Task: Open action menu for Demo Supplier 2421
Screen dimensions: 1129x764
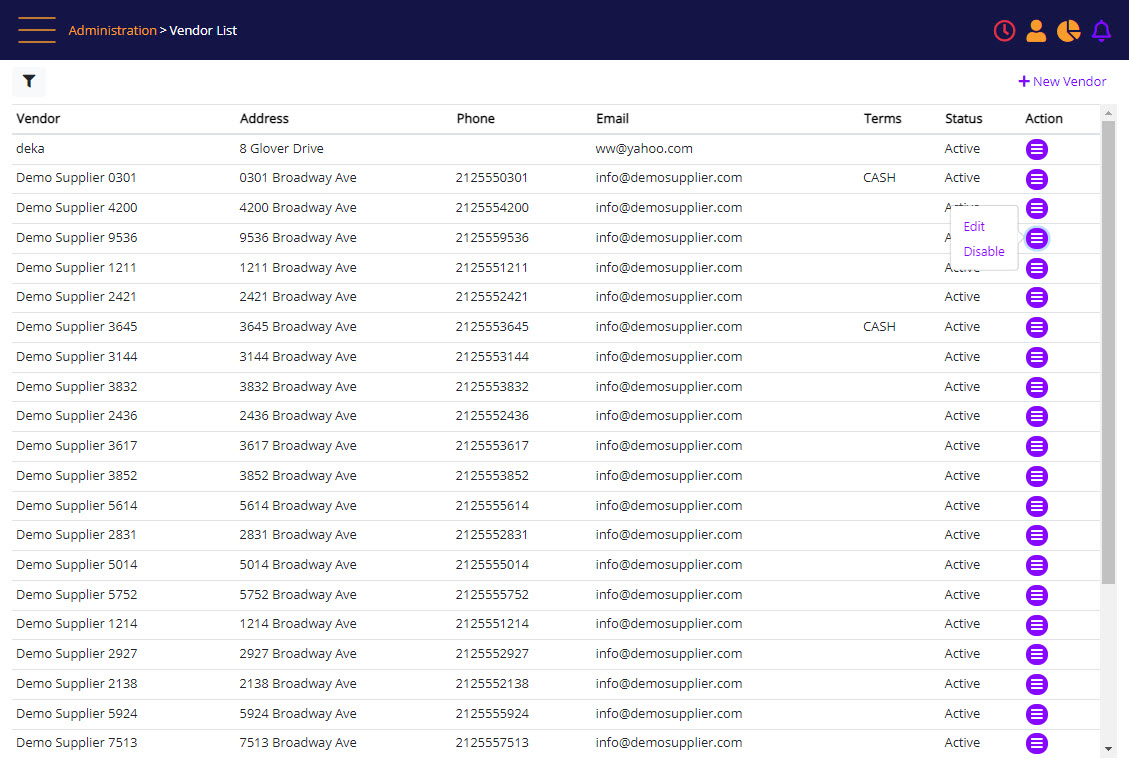Action: click(x=1036, y=297)
